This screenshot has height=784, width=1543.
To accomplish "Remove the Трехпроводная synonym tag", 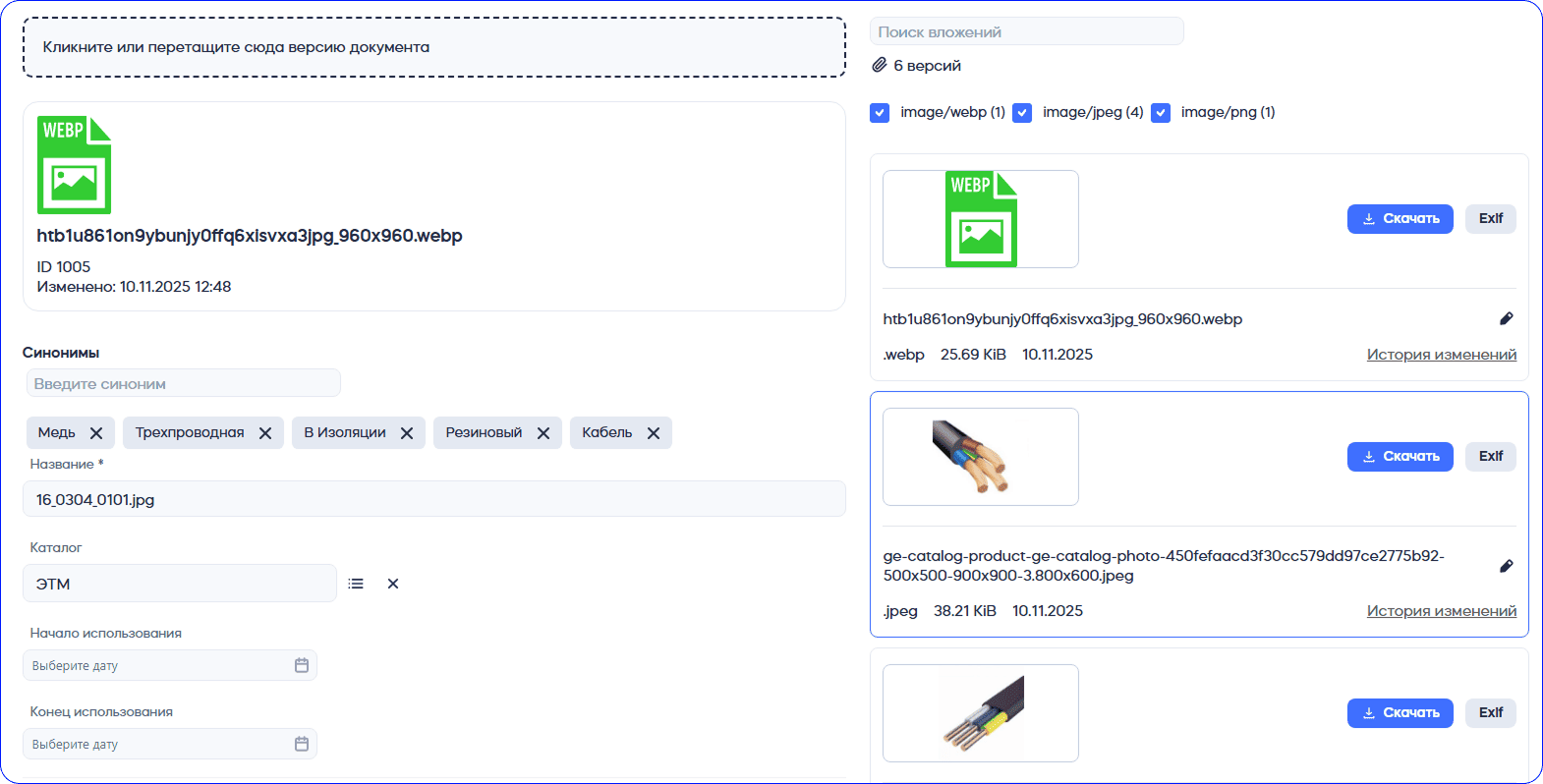I will pos(265,433).
